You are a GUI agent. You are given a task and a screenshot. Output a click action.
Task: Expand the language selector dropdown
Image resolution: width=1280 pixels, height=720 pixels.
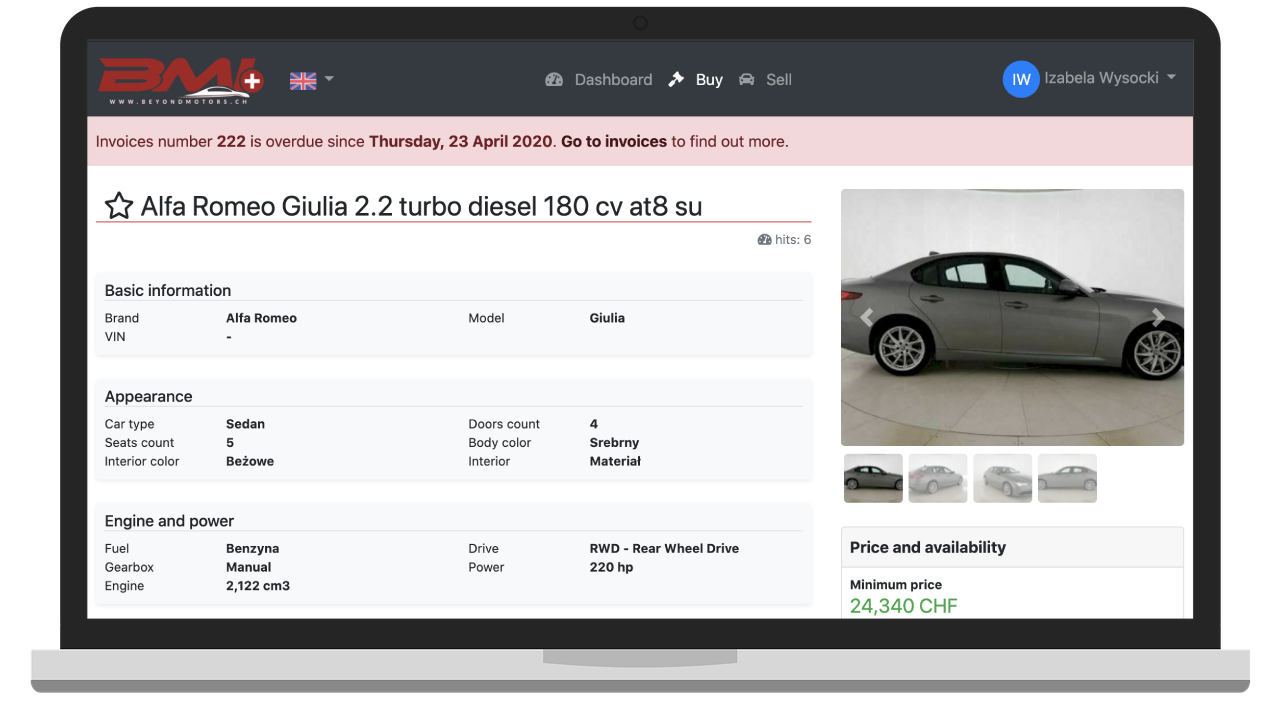328,78
